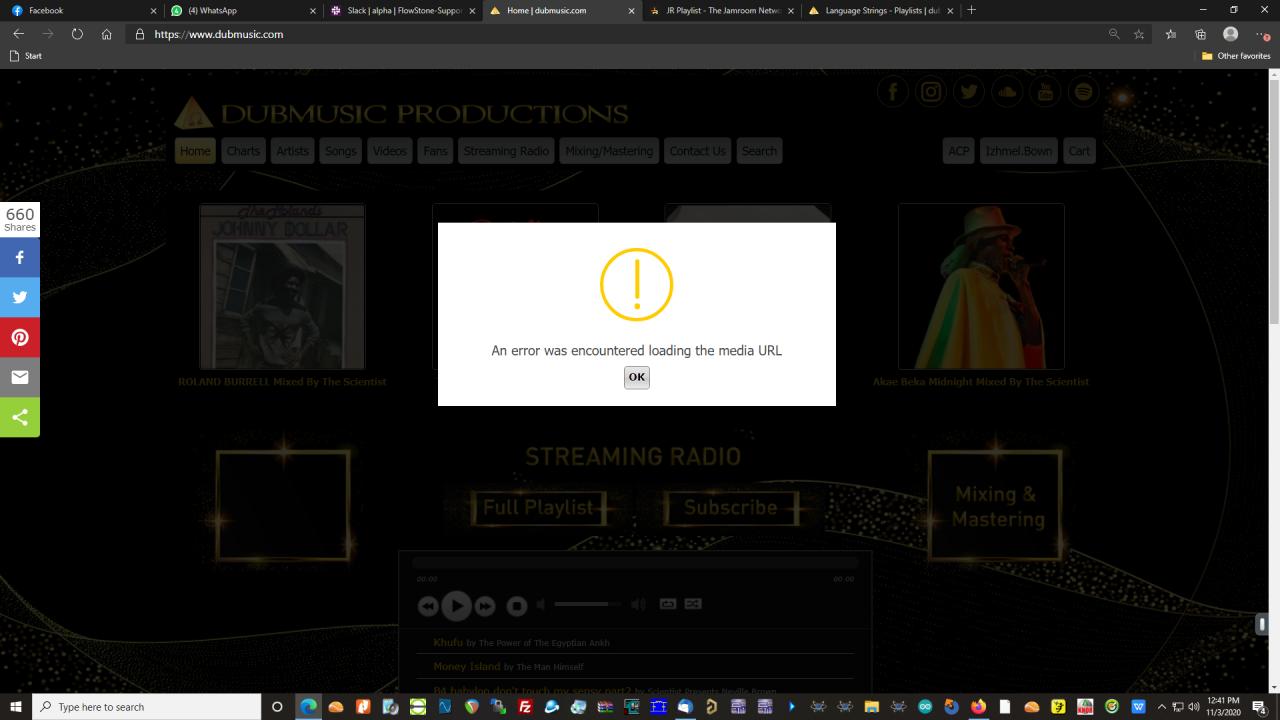Share by email using the envelope icon
The width and height of the screenshot is (1280, 720).
(x=20, y=377)
